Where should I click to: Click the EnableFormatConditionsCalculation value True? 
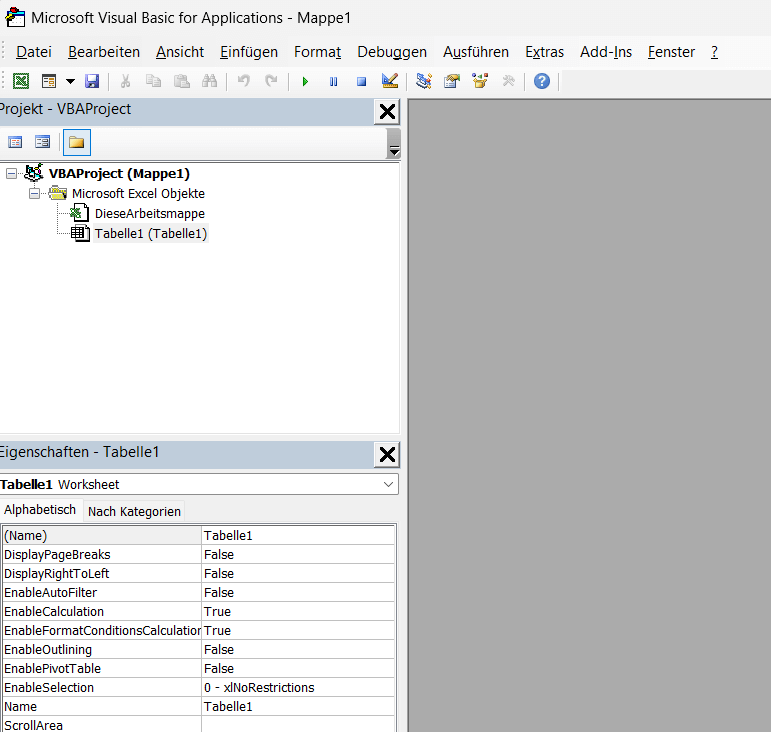298,630
